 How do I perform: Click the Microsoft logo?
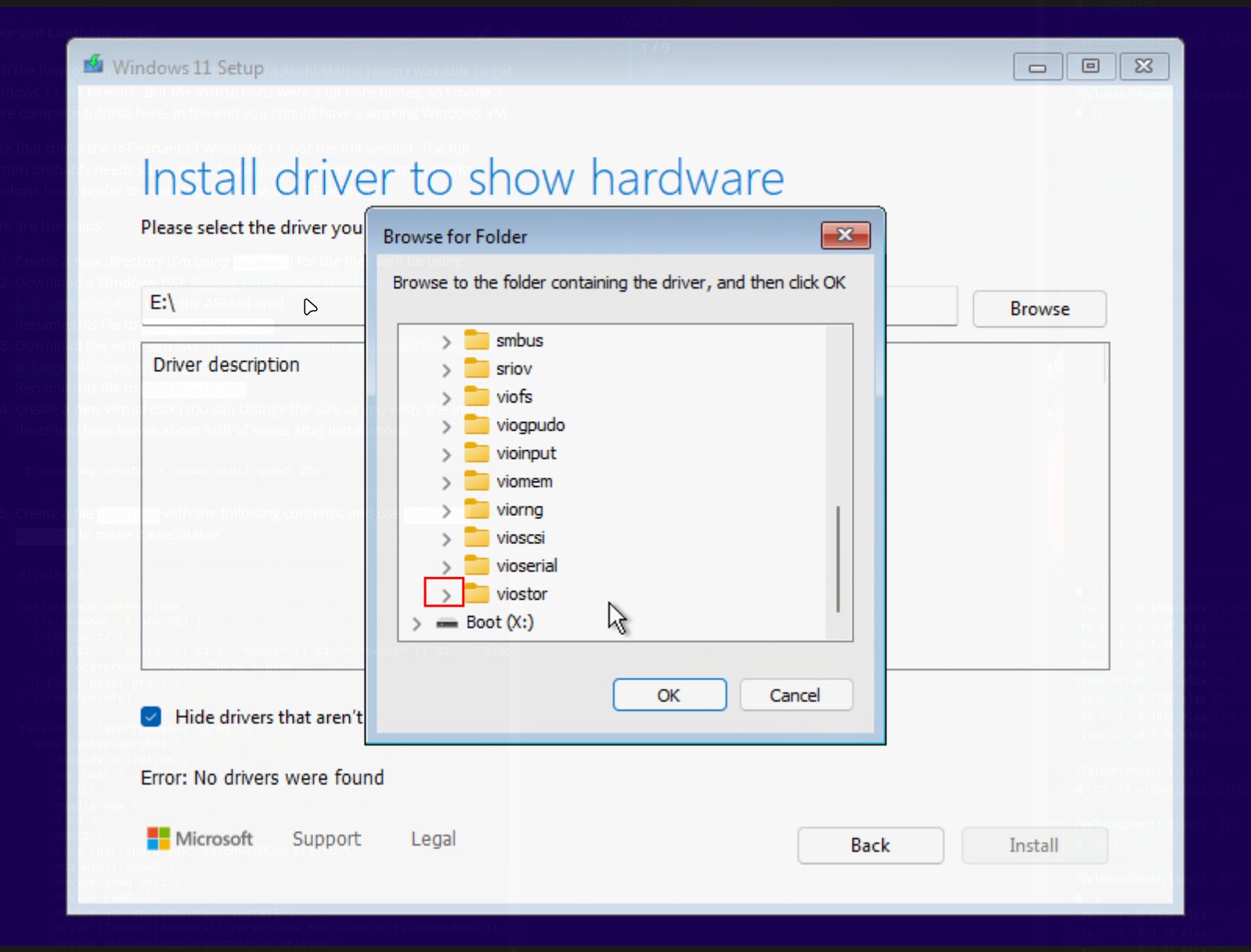[x=158, y=838]
